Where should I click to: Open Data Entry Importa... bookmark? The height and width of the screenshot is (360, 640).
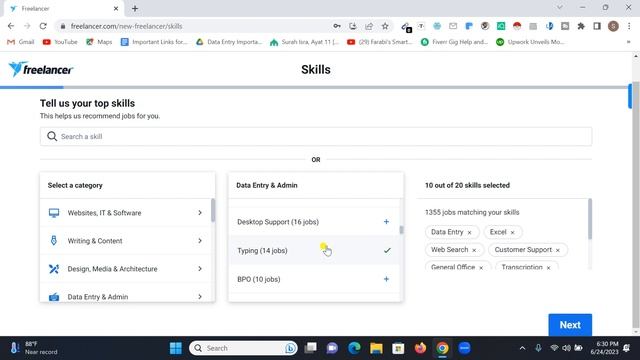pos(229,42)
